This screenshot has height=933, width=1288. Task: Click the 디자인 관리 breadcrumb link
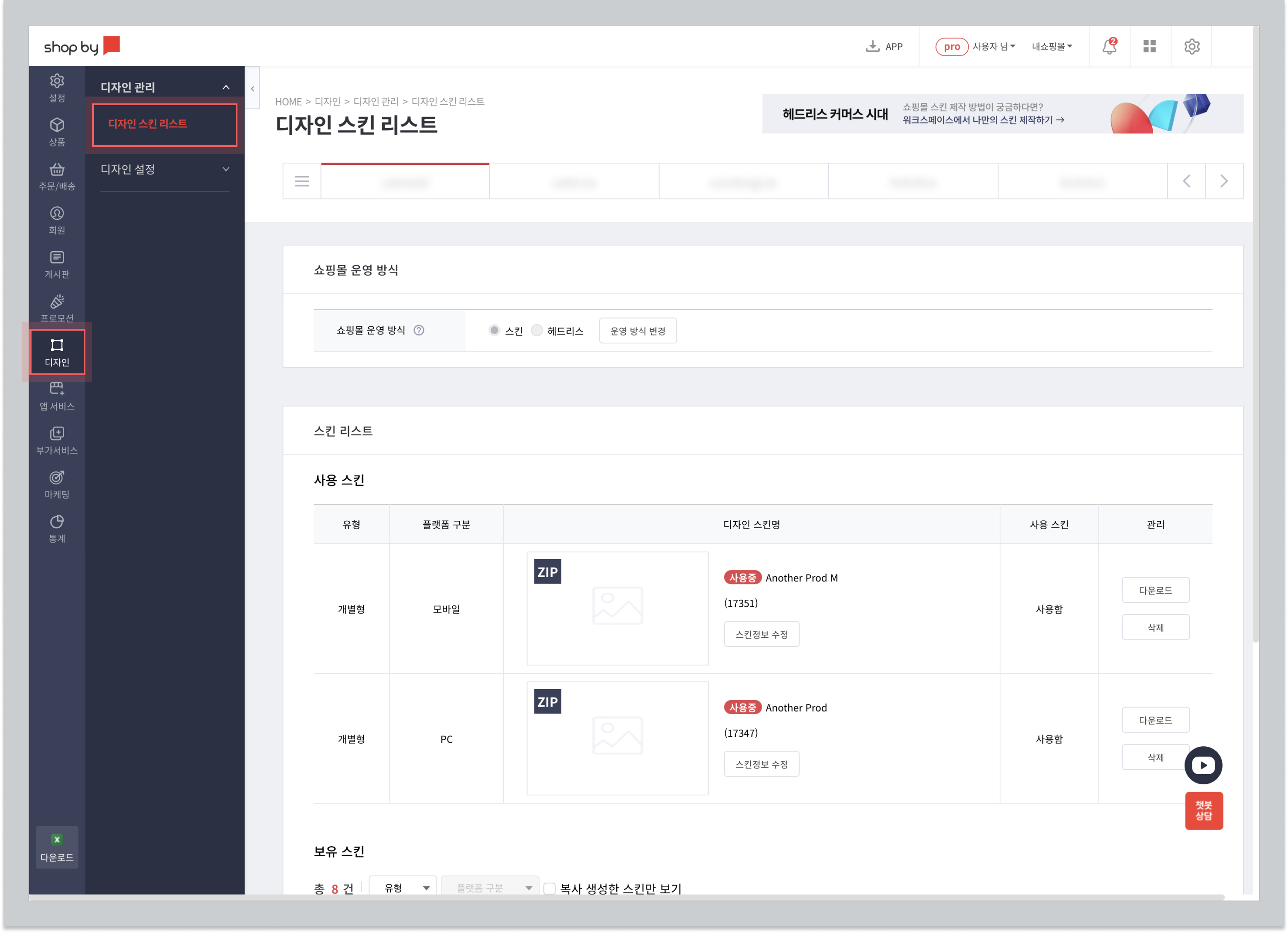[x=375, y=102]
